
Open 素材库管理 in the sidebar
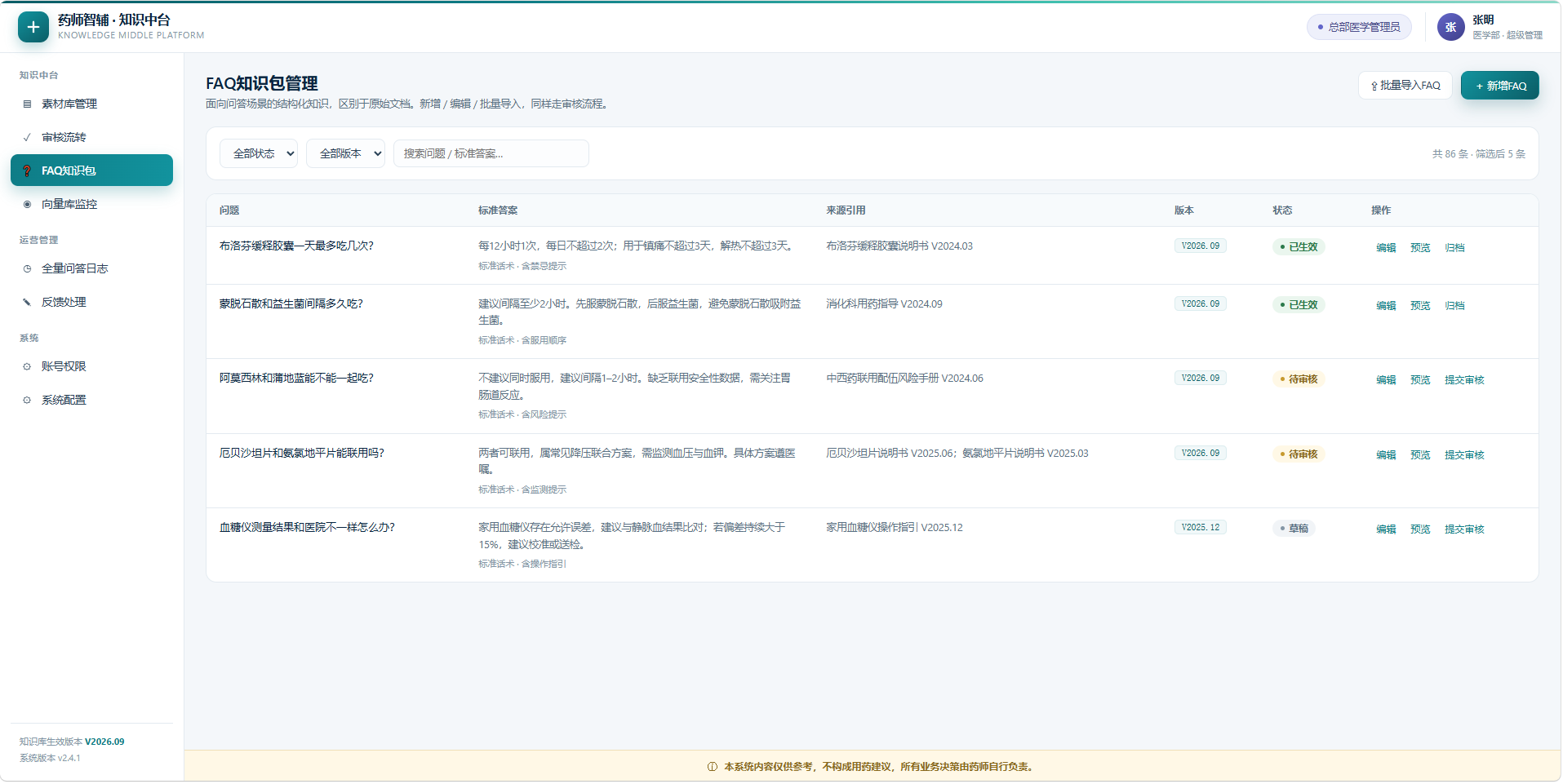[x=92, y=104]
